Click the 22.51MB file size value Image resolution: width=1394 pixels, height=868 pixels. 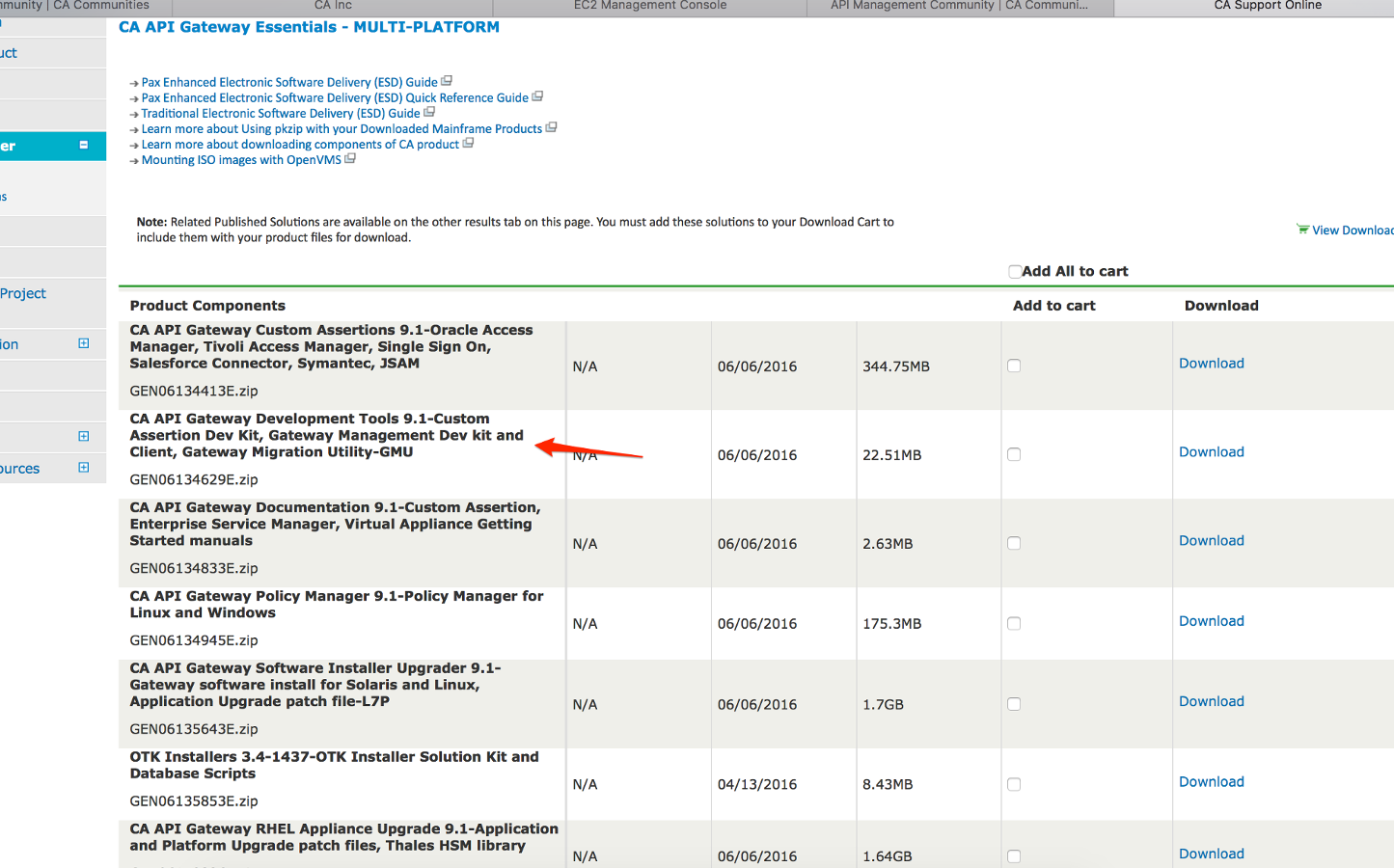pos(891,455)
